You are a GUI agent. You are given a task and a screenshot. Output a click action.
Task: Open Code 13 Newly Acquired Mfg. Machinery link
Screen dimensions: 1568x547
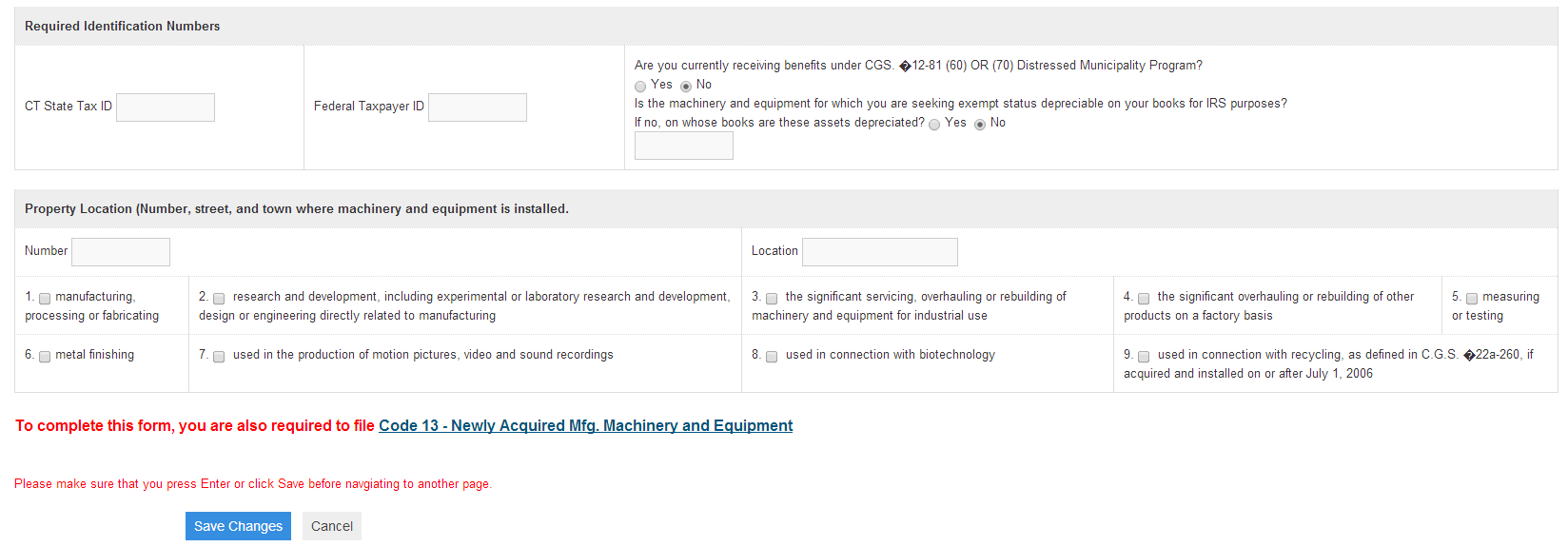pos(586,425)
